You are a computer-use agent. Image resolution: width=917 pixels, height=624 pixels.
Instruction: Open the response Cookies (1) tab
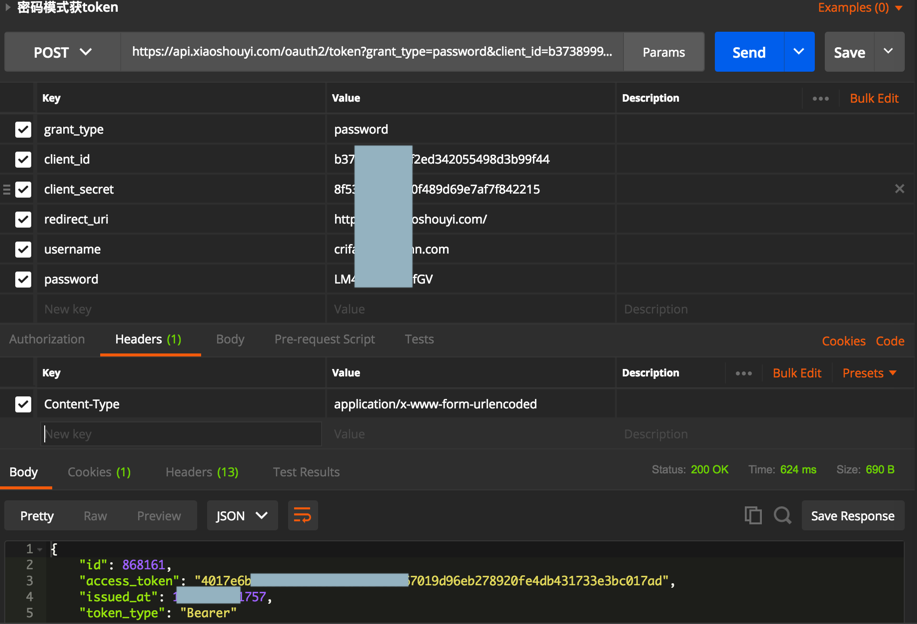click(x=99, y=472)
